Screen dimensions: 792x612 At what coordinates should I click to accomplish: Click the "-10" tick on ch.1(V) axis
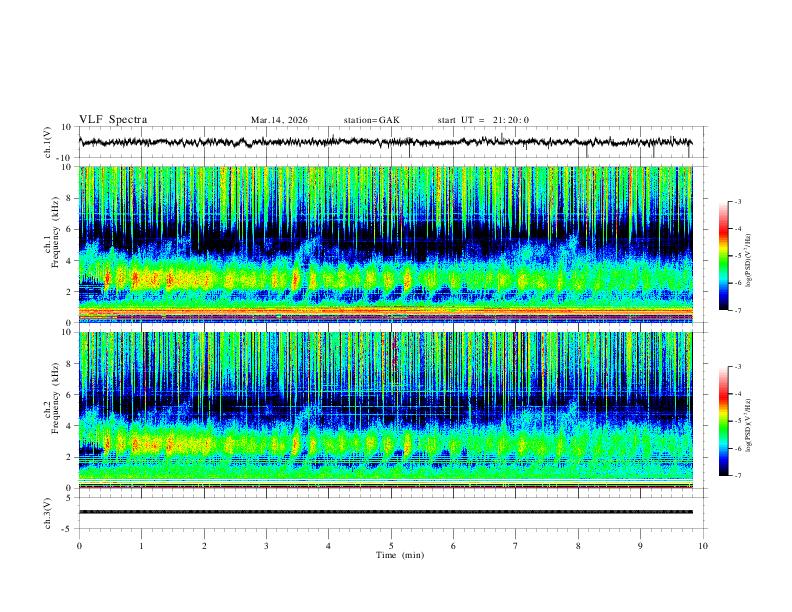coord(65,158)
